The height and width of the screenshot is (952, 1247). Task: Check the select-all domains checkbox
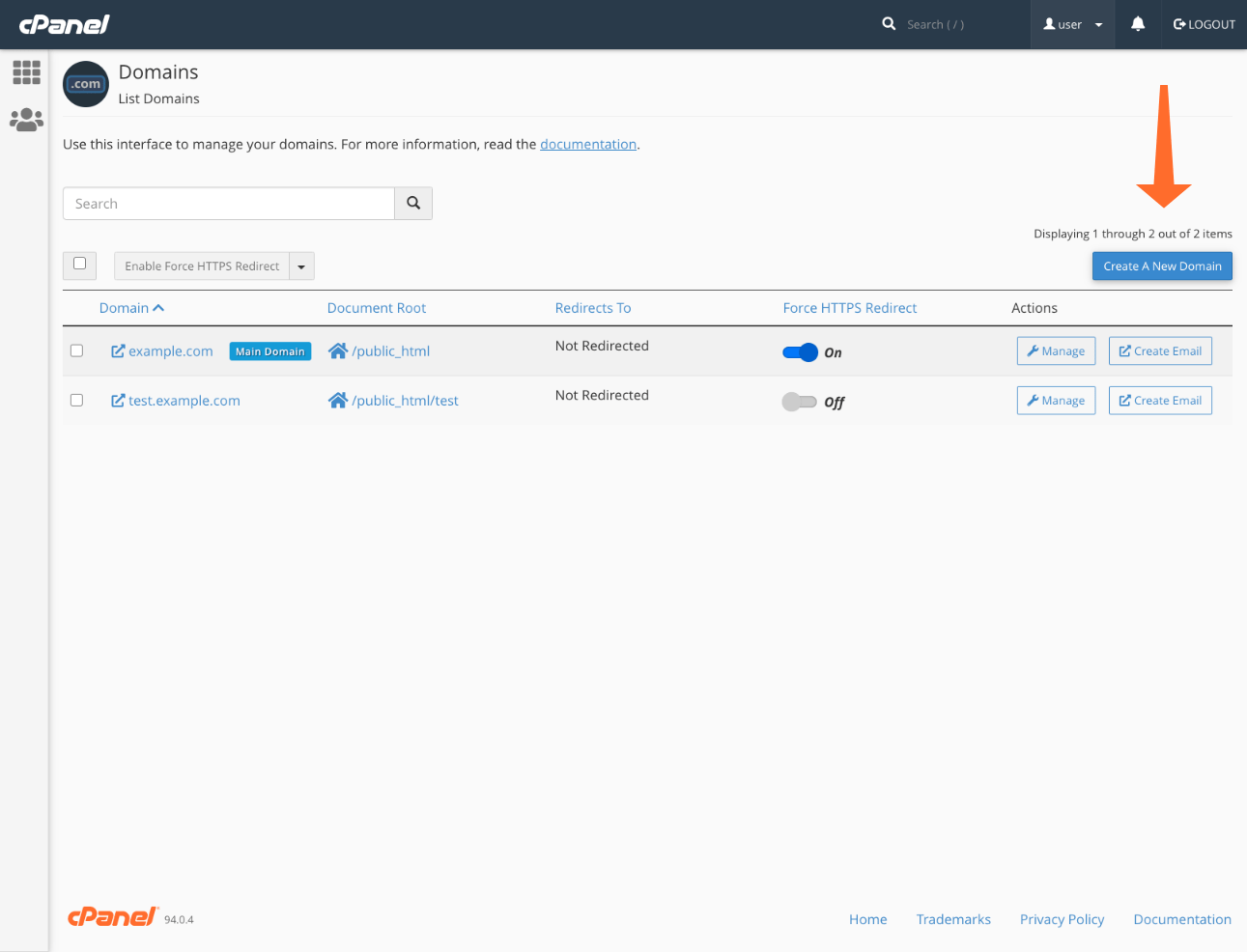click(79, 265)
